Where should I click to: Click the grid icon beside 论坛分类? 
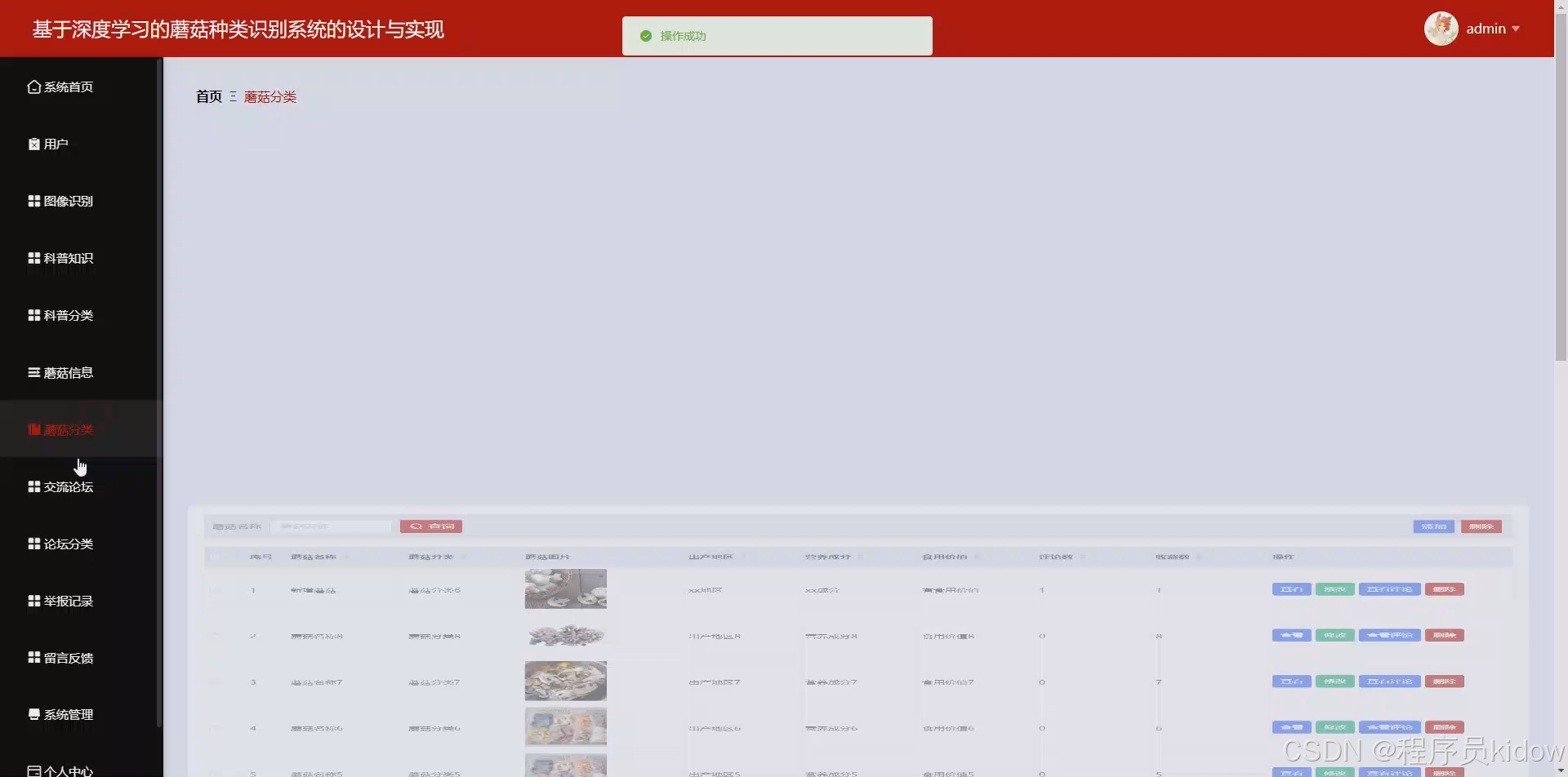tap(33, 544)
